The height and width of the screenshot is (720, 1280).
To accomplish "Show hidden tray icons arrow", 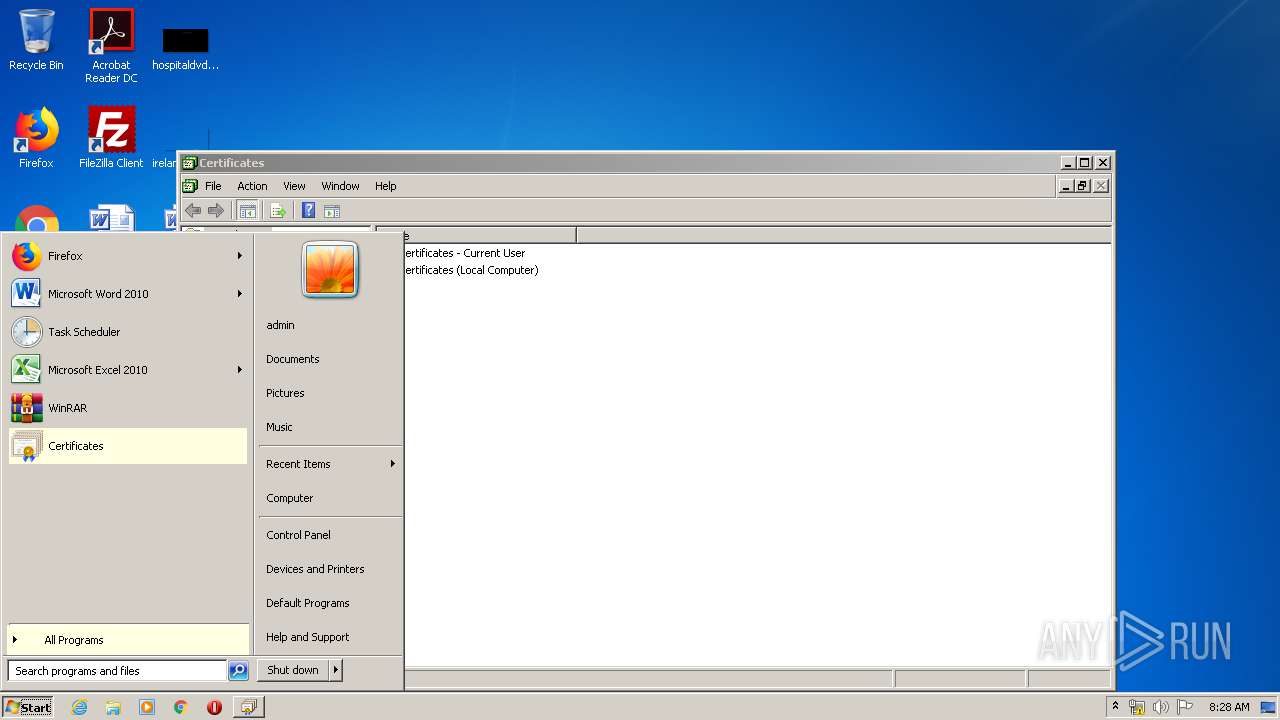I will click(1116, 707).
